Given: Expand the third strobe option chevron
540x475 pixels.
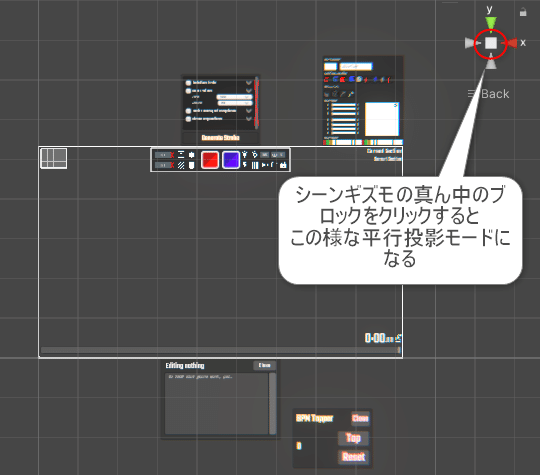Looking at the screenshot, I should tap(249, 111).
